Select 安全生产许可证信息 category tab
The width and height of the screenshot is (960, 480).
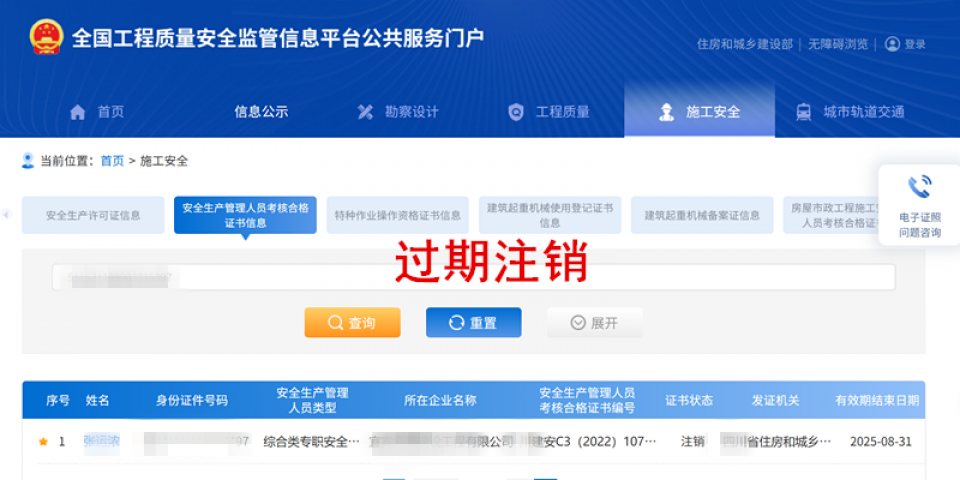point(93,215)
